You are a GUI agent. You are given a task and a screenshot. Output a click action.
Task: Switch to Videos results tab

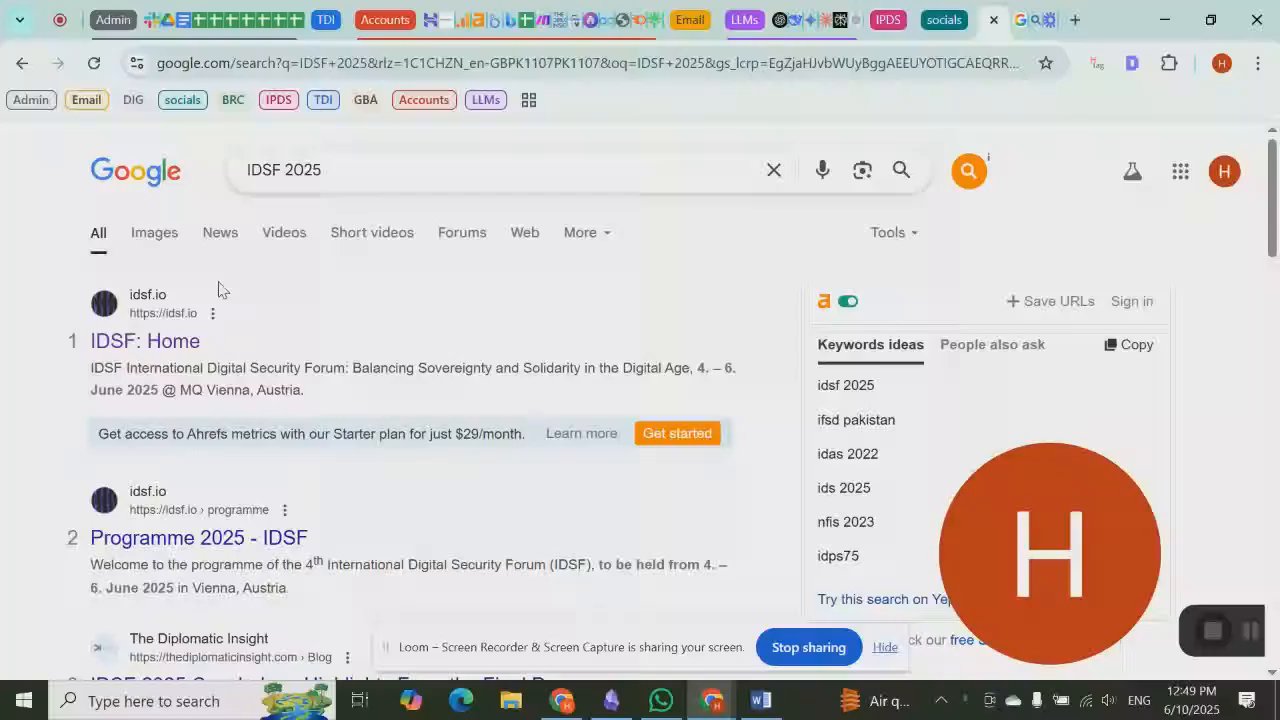coord(284,232)
